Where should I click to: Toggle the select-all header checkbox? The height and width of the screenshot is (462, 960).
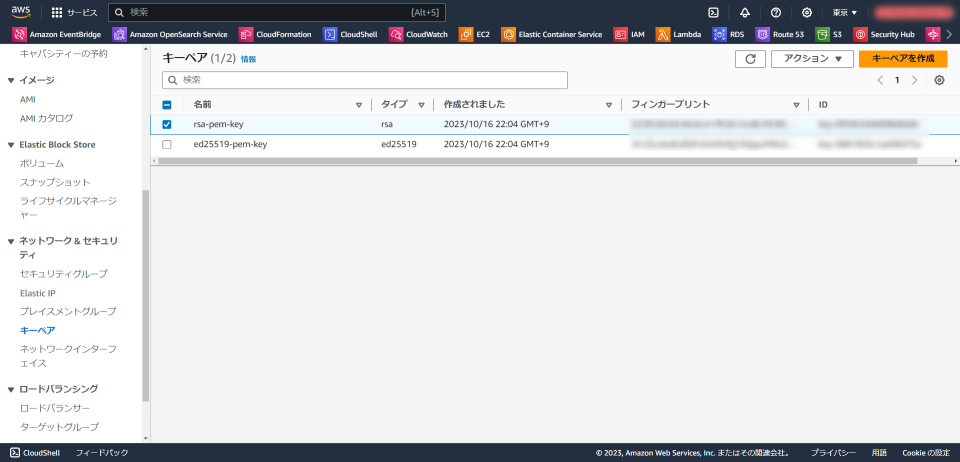click(167, 105)
